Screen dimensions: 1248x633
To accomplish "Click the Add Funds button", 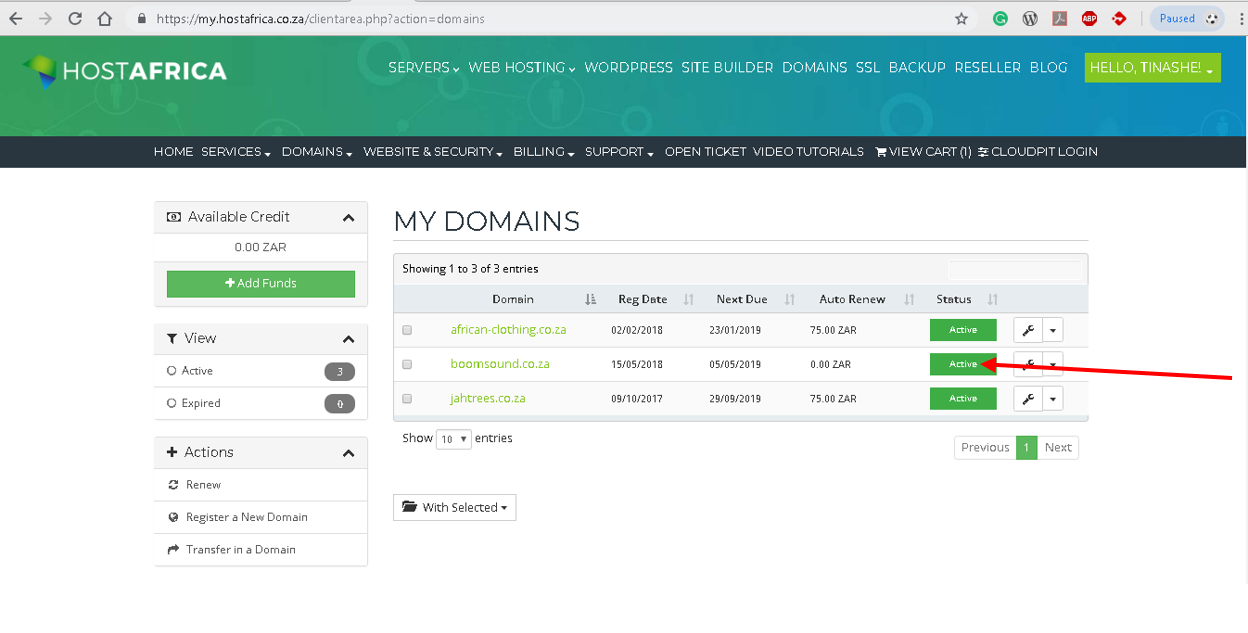I will [x=261, y=283].
